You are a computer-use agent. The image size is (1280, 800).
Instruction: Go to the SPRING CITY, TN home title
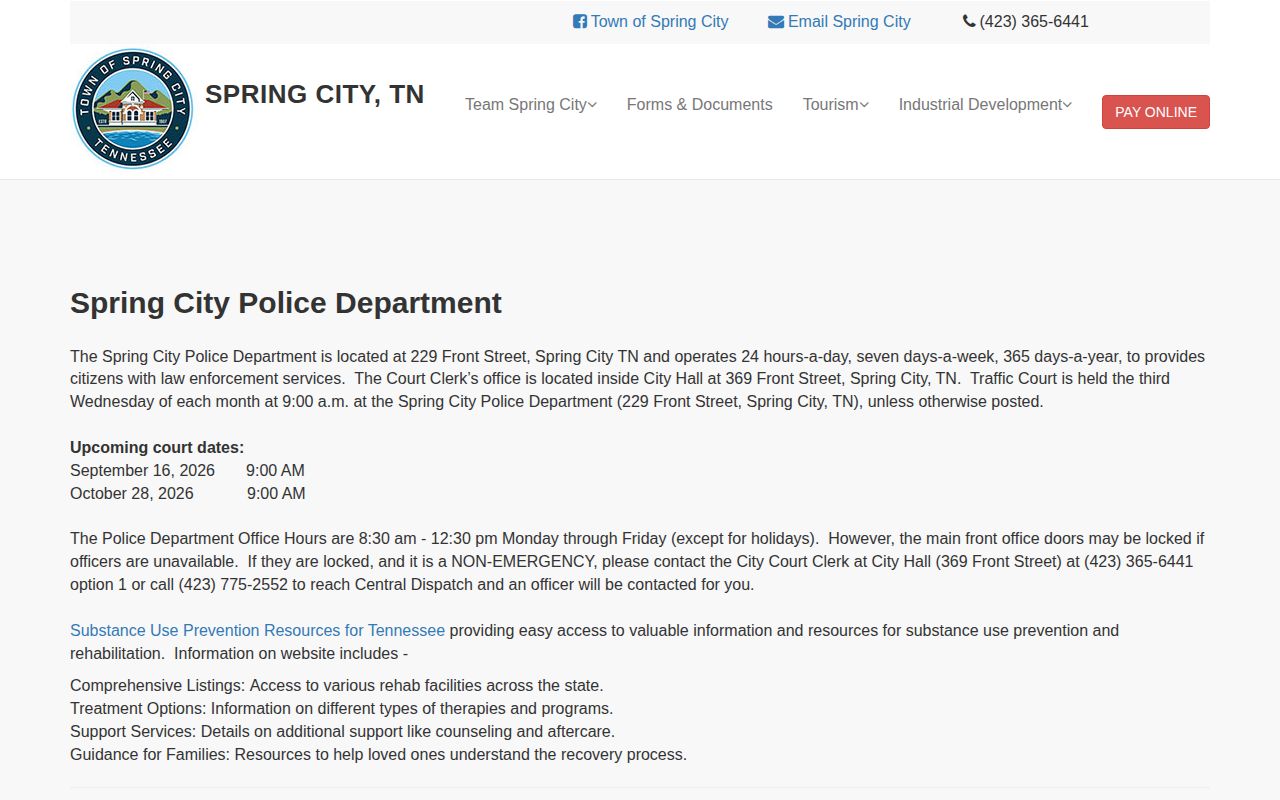pos(314,94)
